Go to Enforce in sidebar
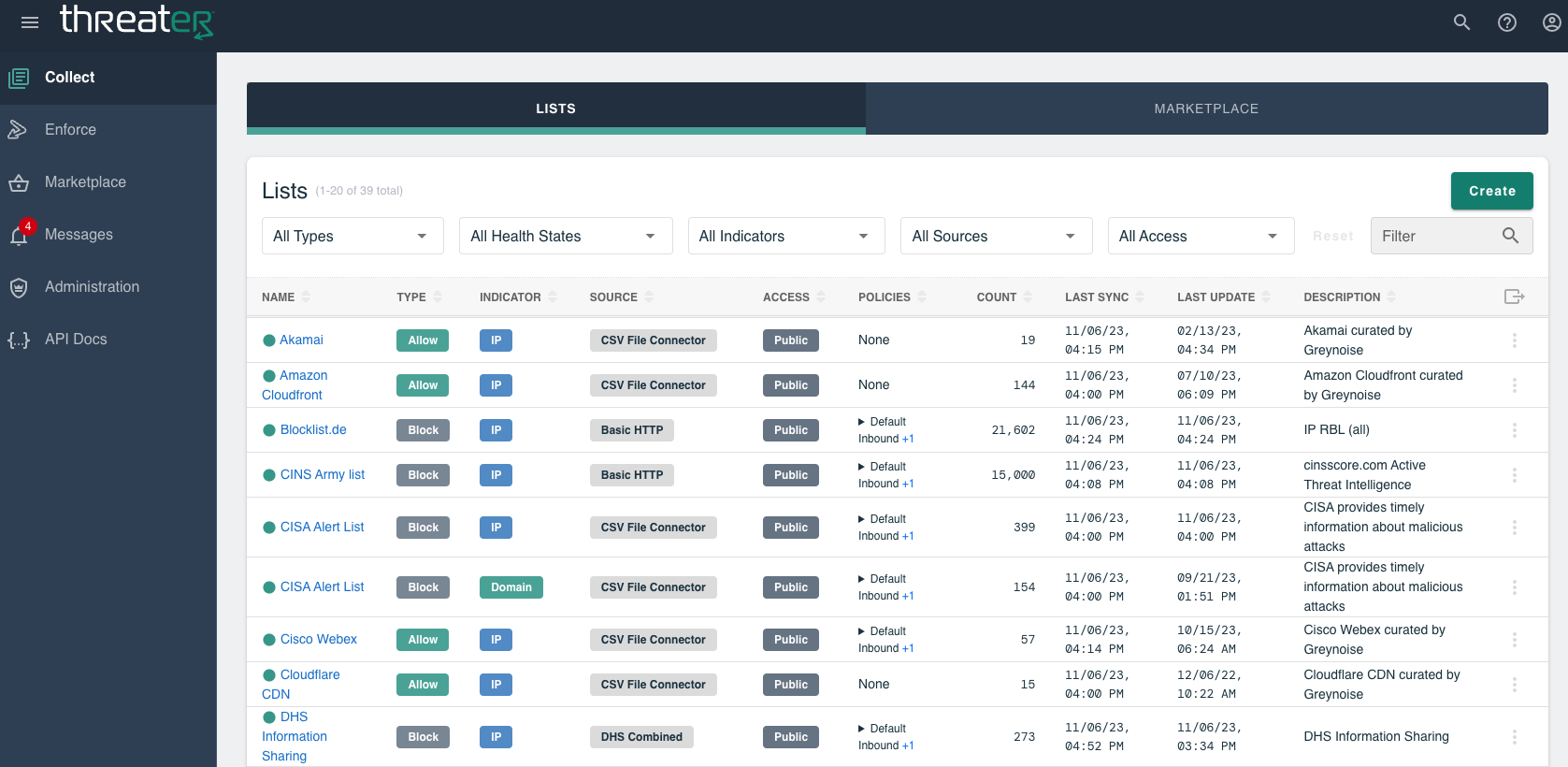 click(x=108, y=130)
